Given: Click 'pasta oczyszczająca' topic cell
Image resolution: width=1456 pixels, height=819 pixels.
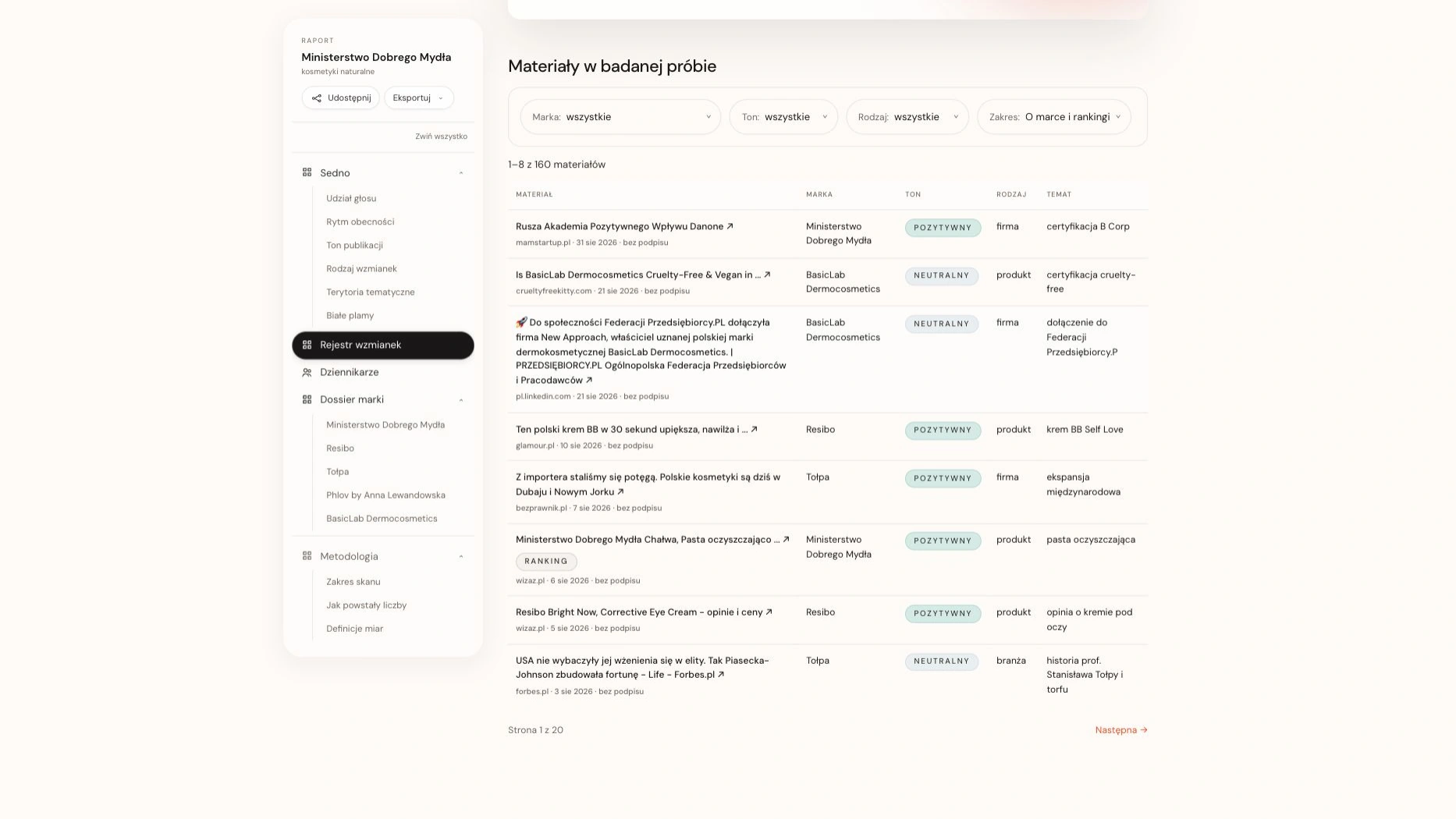Looking at the screenshot, I should (1091, 540).
